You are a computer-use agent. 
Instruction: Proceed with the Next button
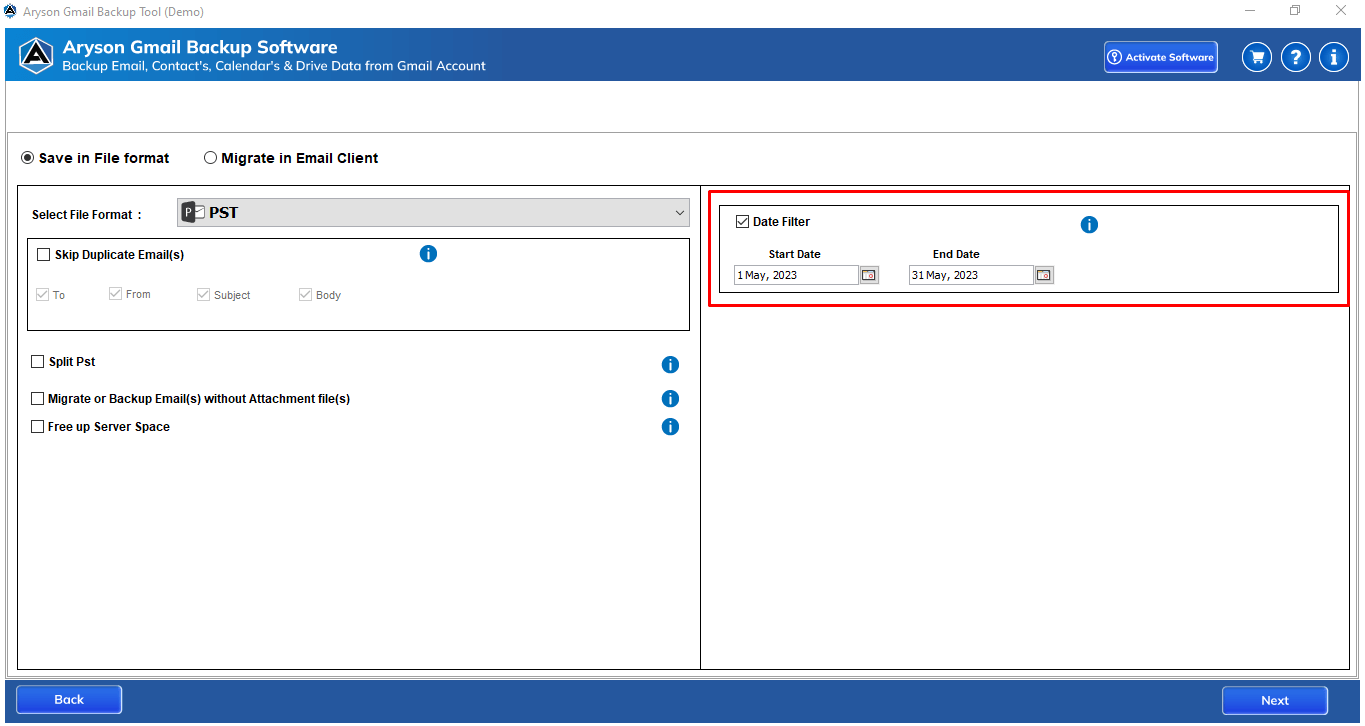(x=1275, y=701)
